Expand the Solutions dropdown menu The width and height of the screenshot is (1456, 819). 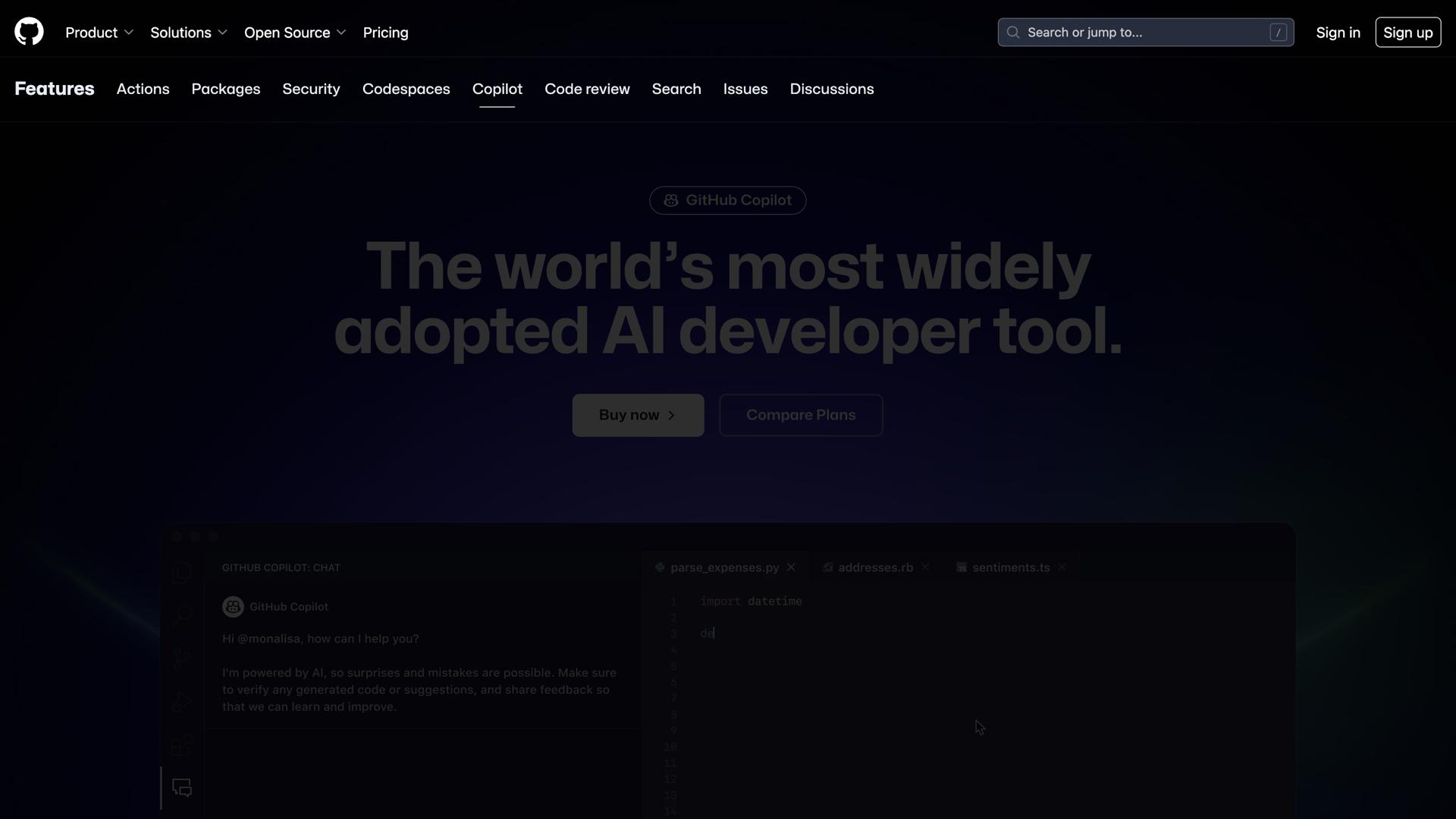(188, 33)
